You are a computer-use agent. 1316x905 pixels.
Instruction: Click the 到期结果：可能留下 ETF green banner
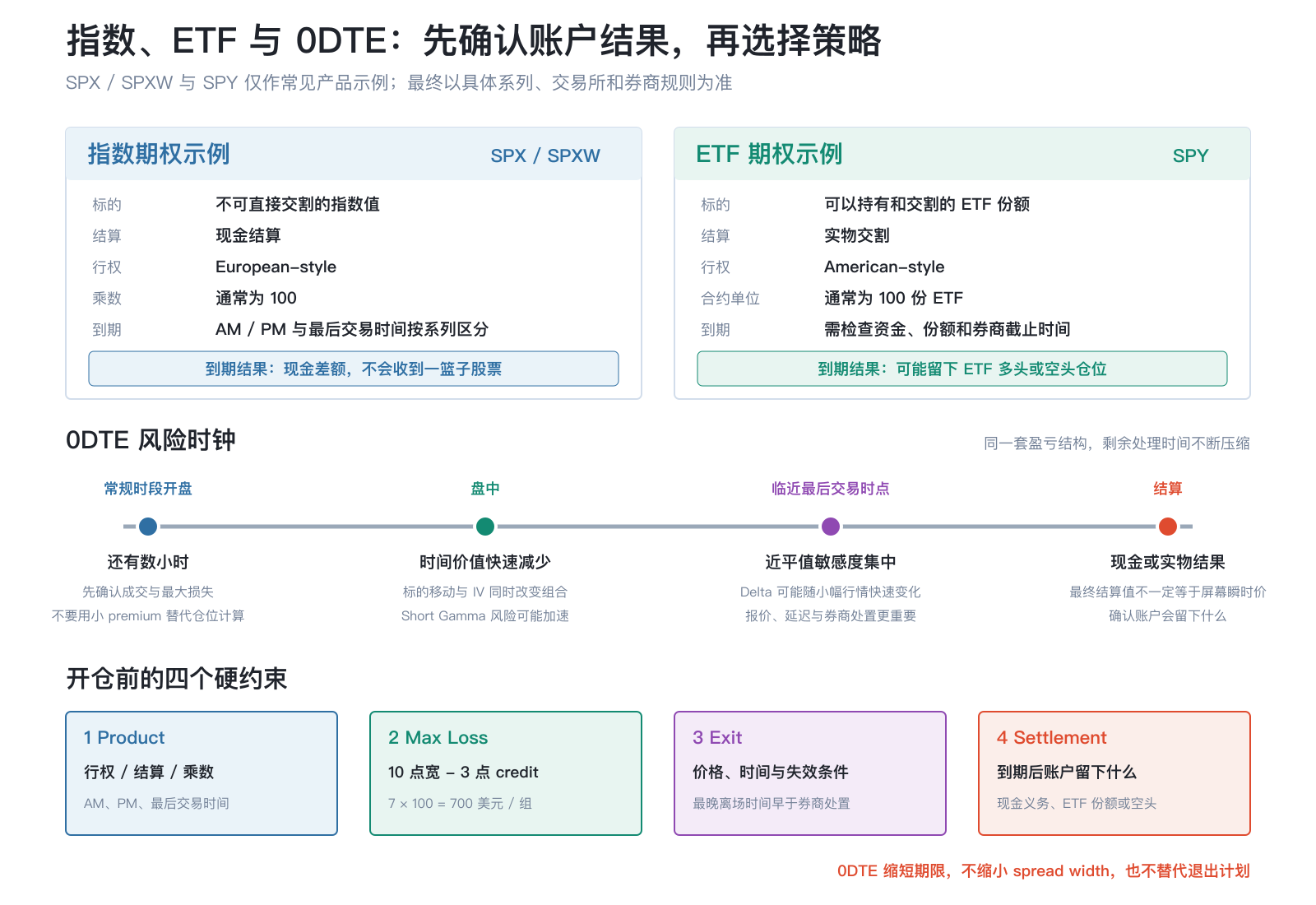click(962, 369)
